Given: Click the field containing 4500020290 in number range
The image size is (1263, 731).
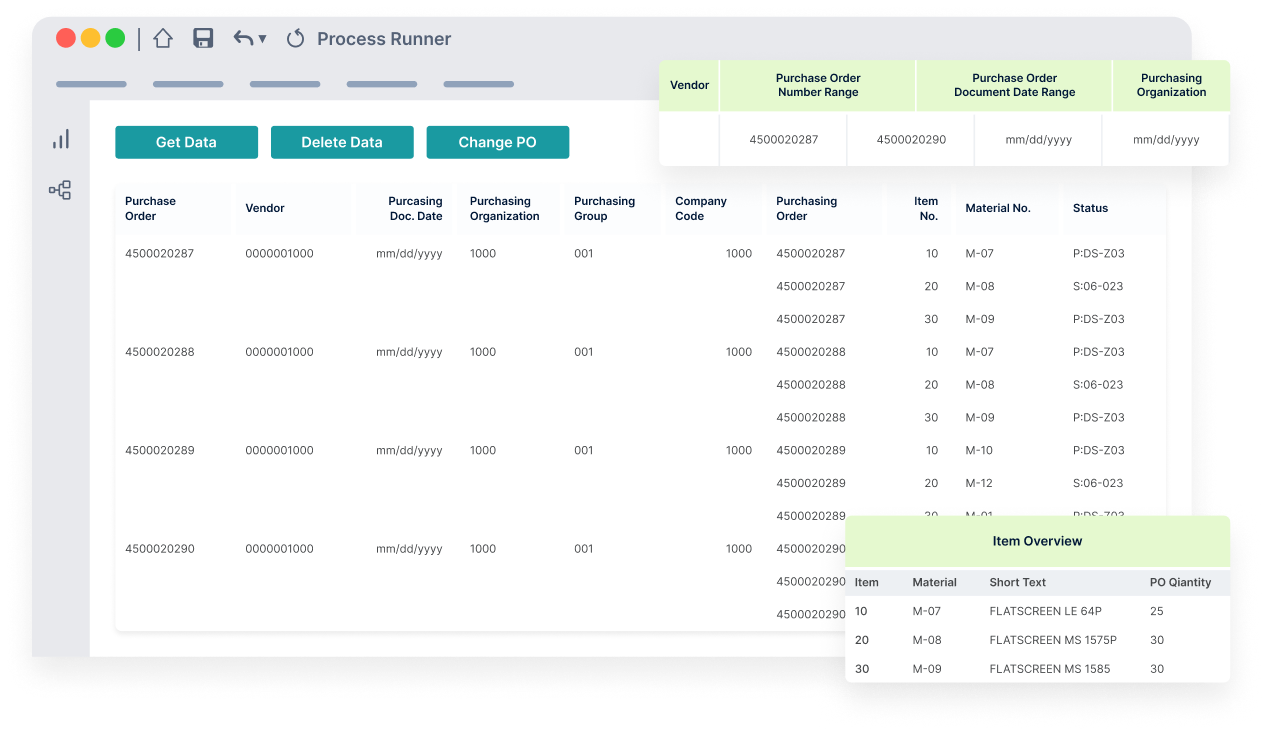Looking at the screenshot, I should (x=910, y=140).
